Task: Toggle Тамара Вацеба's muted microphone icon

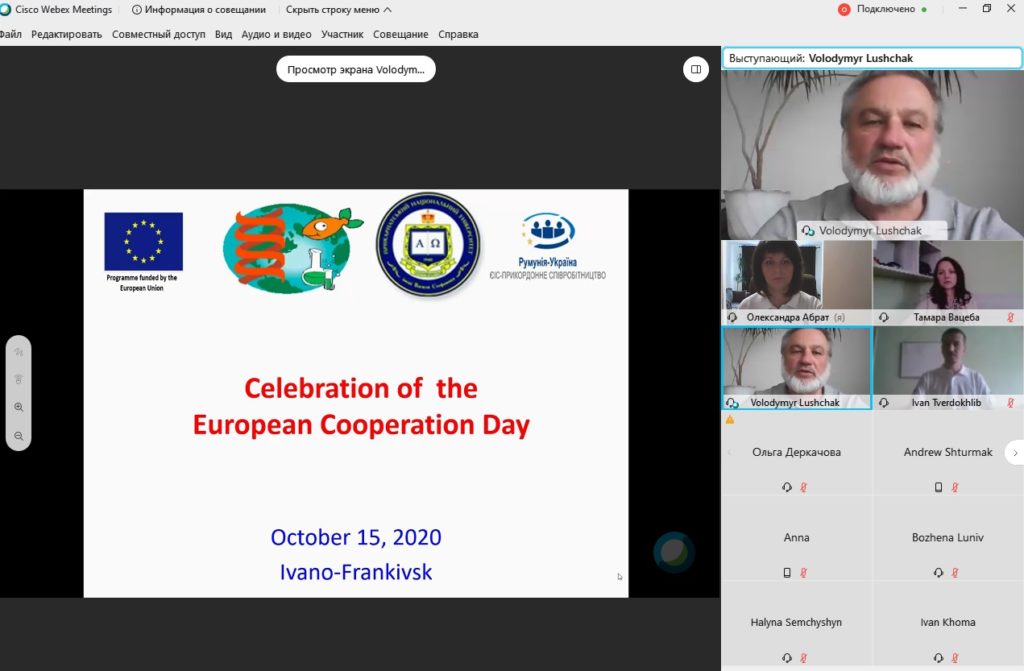Action: pos(1011,317)
